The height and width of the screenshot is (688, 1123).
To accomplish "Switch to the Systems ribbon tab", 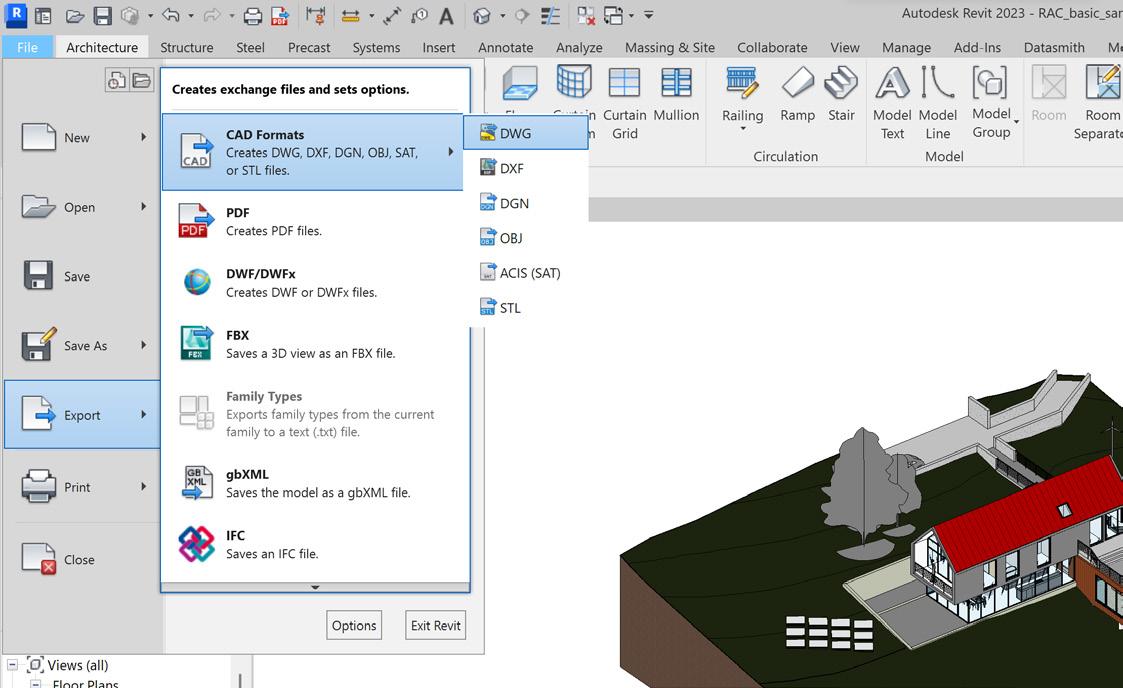I will coord(377,47).
